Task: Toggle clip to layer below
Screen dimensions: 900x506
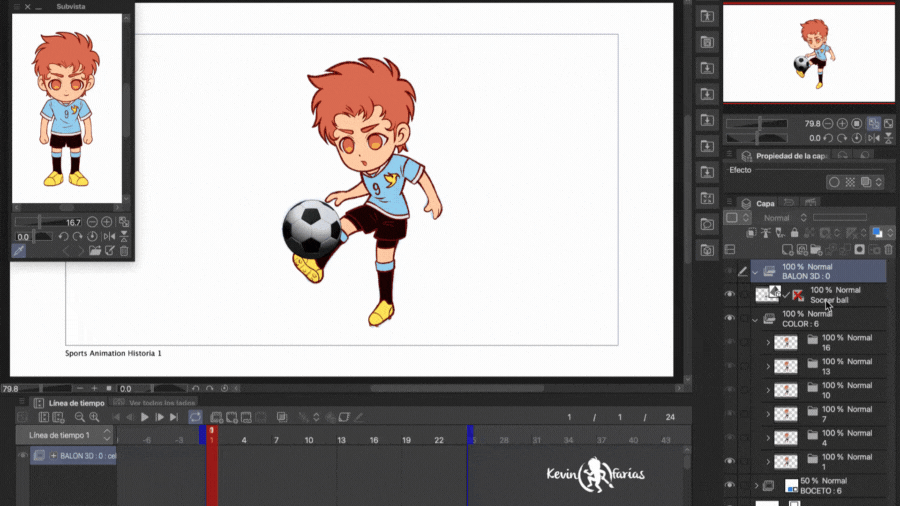Action: [x=751, y=233]
